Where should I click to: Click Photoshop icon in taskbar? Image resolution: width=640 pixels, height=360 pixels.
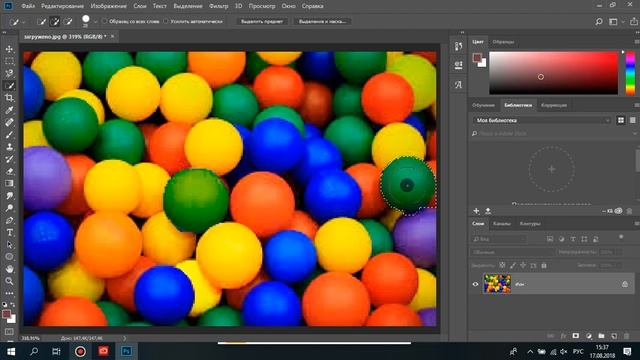[126, 351]
